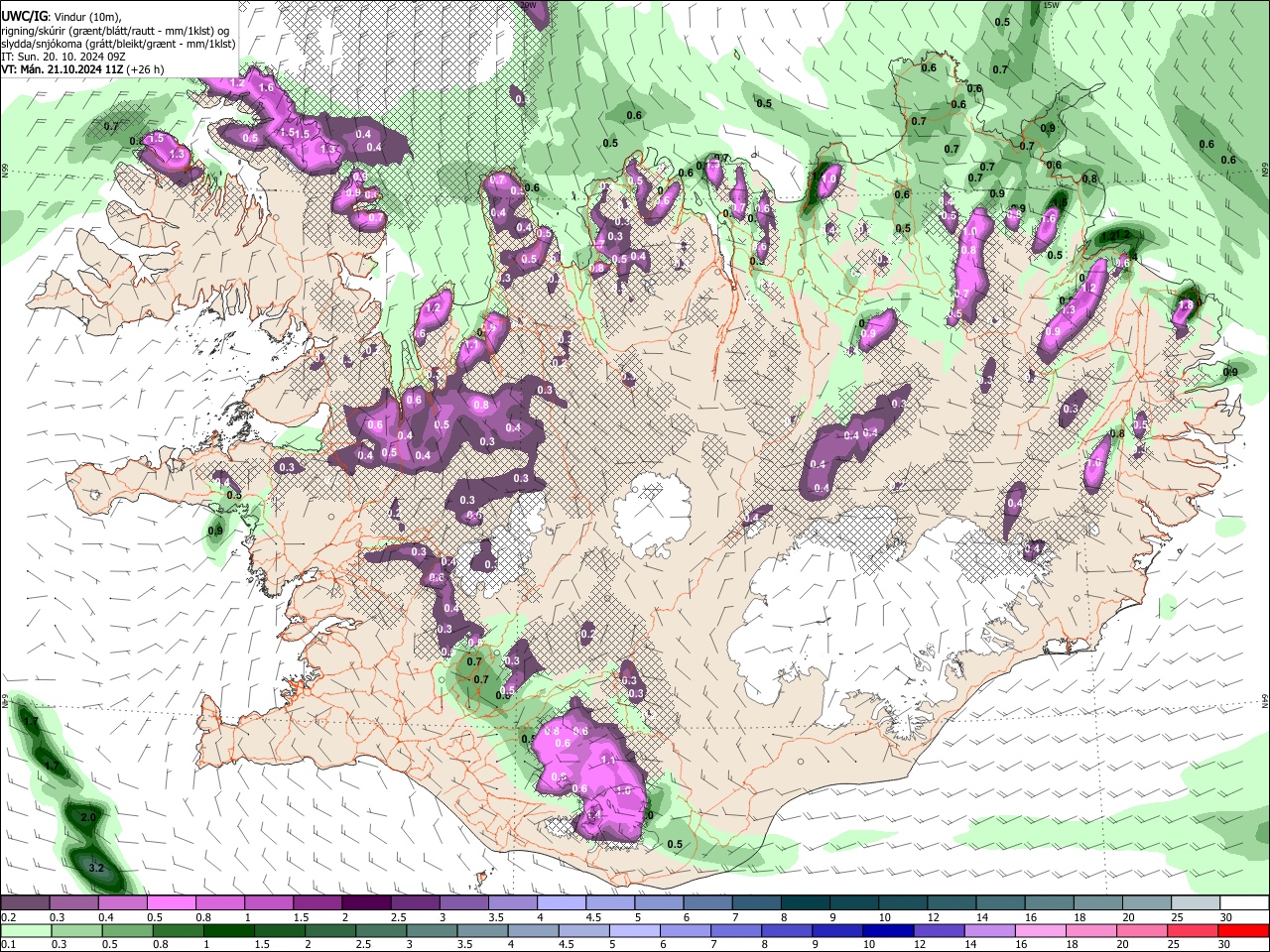Click the 0.1 label in the rain legend

pyautogui.click(x=9, y=945)
